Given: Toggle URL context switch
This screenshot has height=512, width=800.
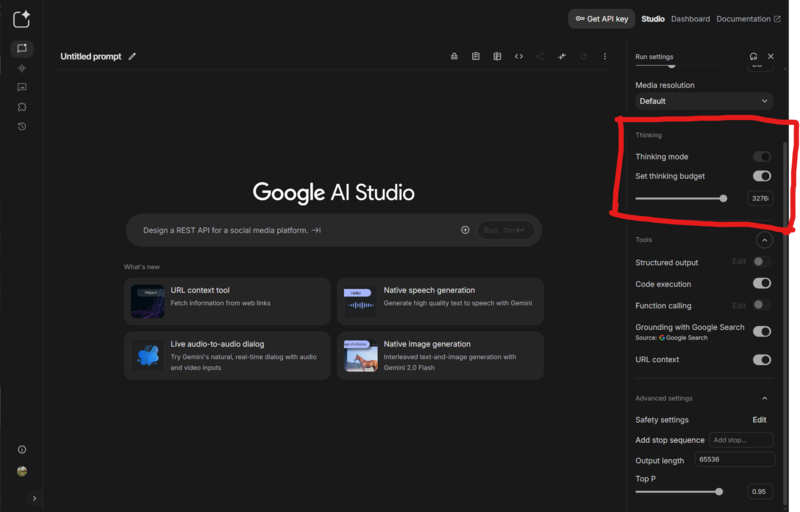Looking at the screenshot, I should 762,360.
